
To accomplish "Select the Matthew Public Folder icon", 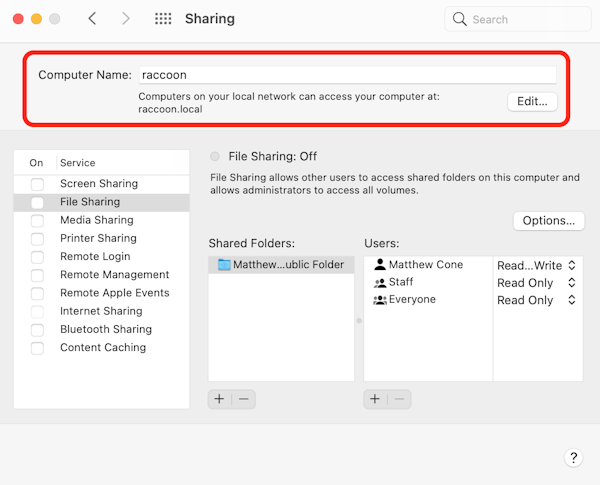I will point(224,265).
